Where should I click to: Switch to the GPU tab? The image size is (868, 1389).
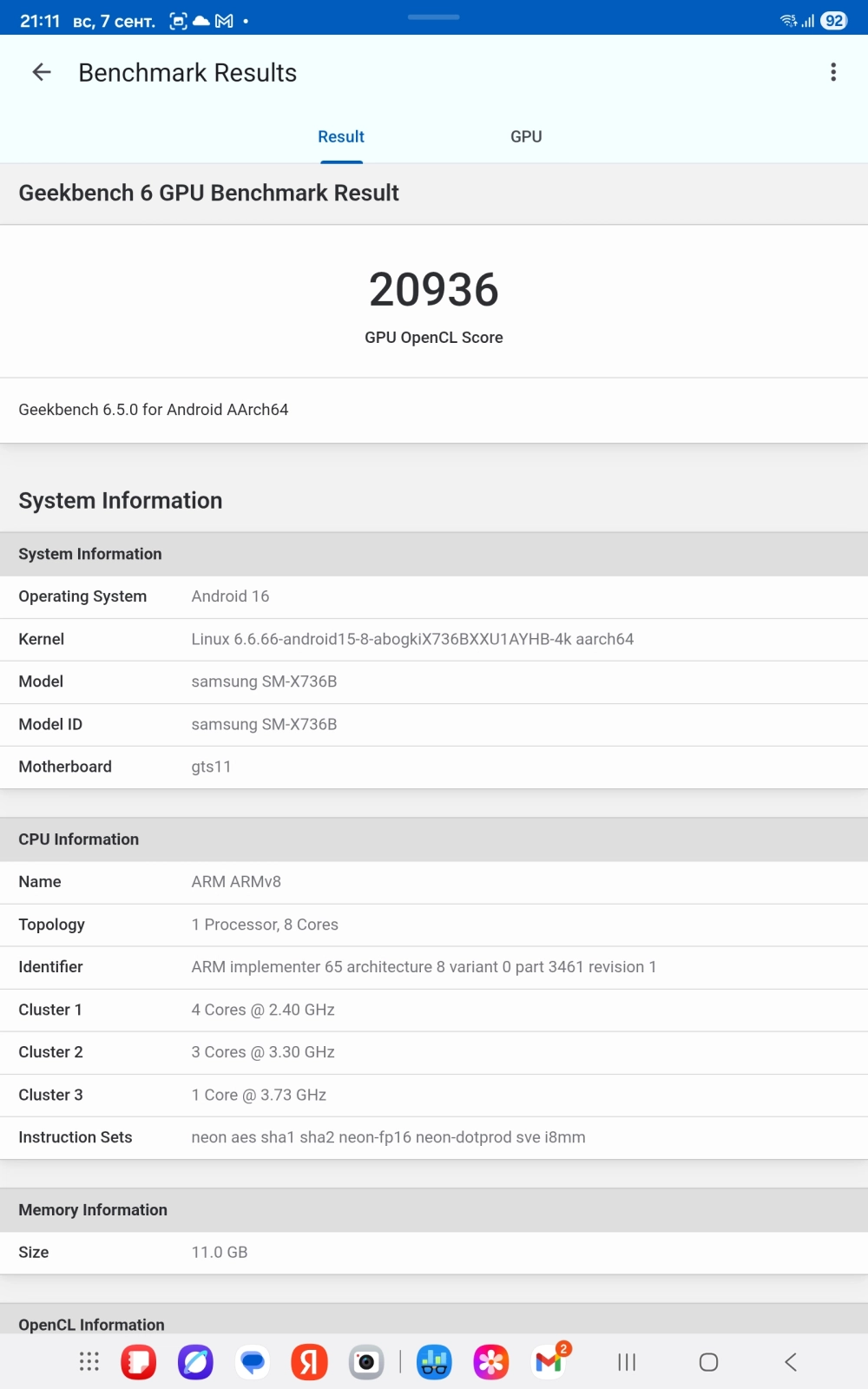(526, 137)
